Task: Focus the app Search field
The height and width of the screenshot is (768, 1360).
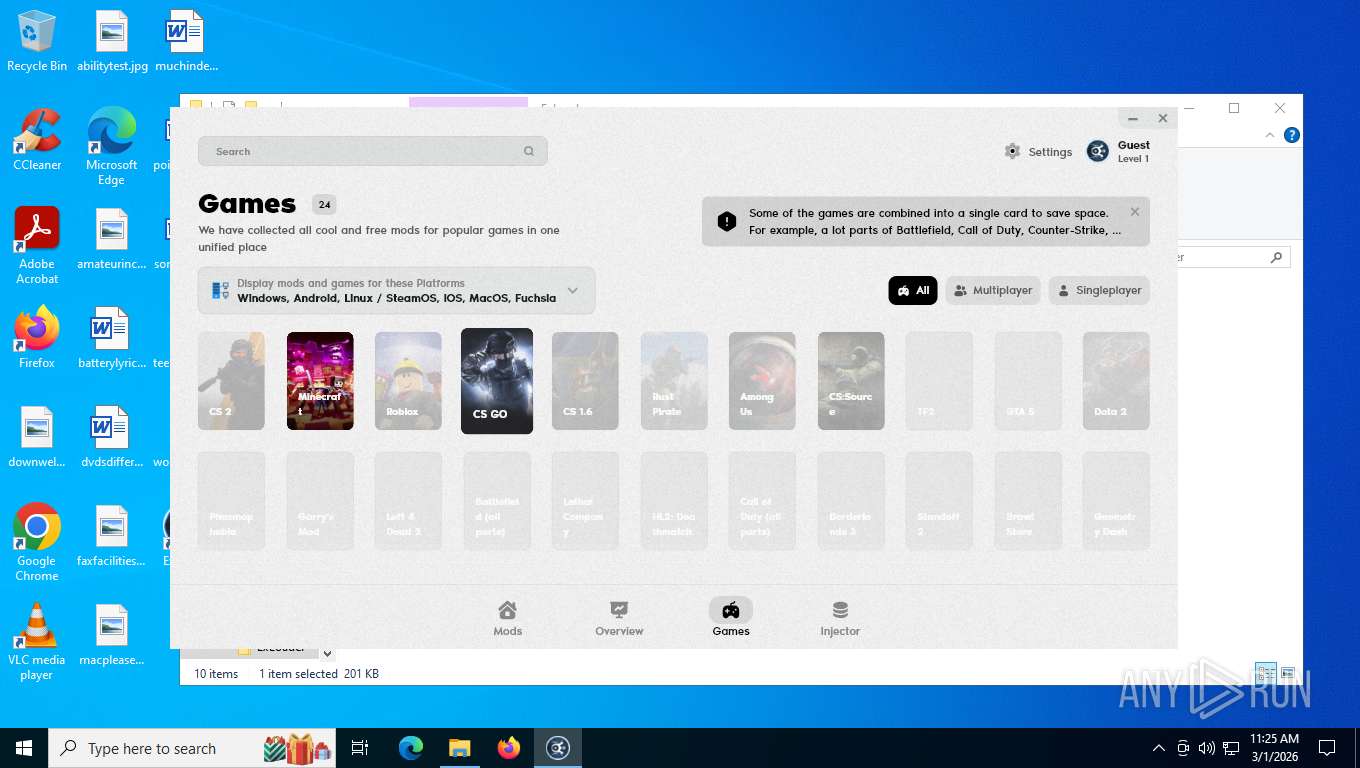Action: point(372,152)
